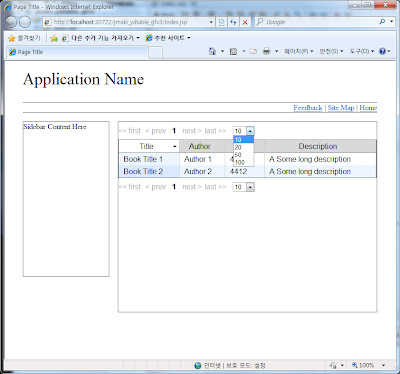The height and width of the screenshot is (374, 400).
Task: Click the Internet zone globe status icon
Action: pos(198,366)
